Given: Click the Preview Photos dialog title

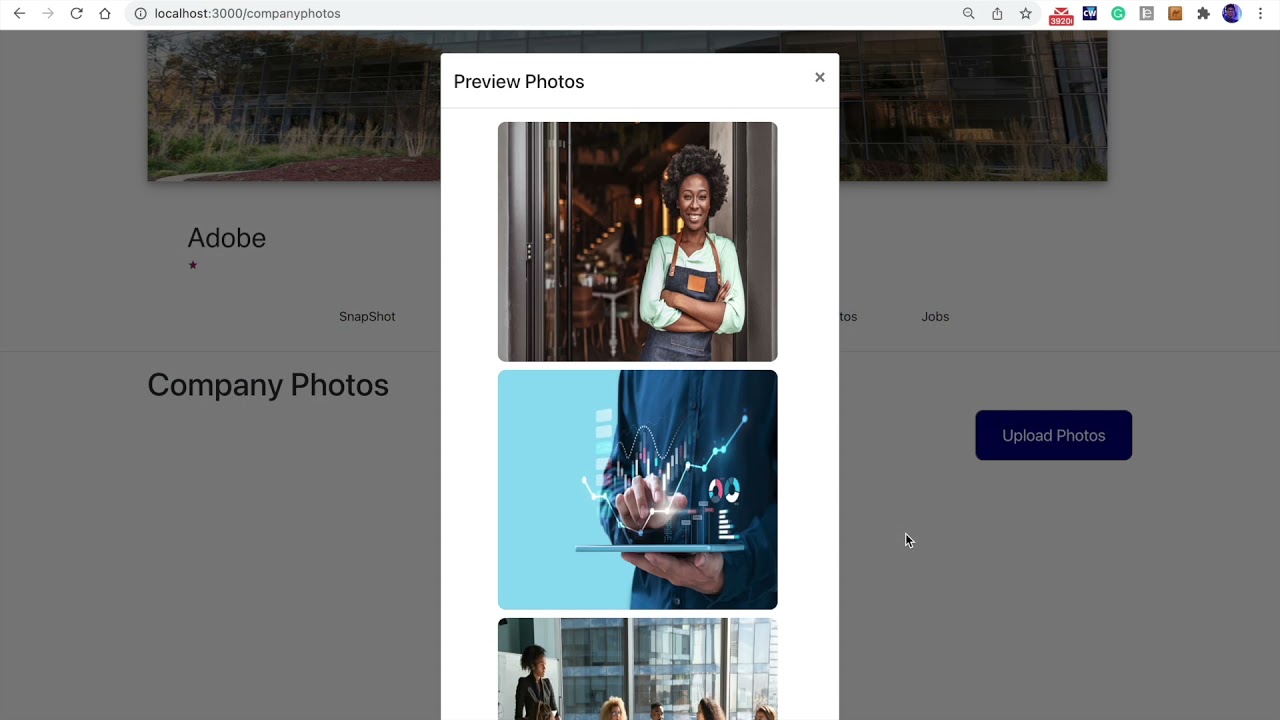Looking at the screenshot, I should [x=518, y=81].
